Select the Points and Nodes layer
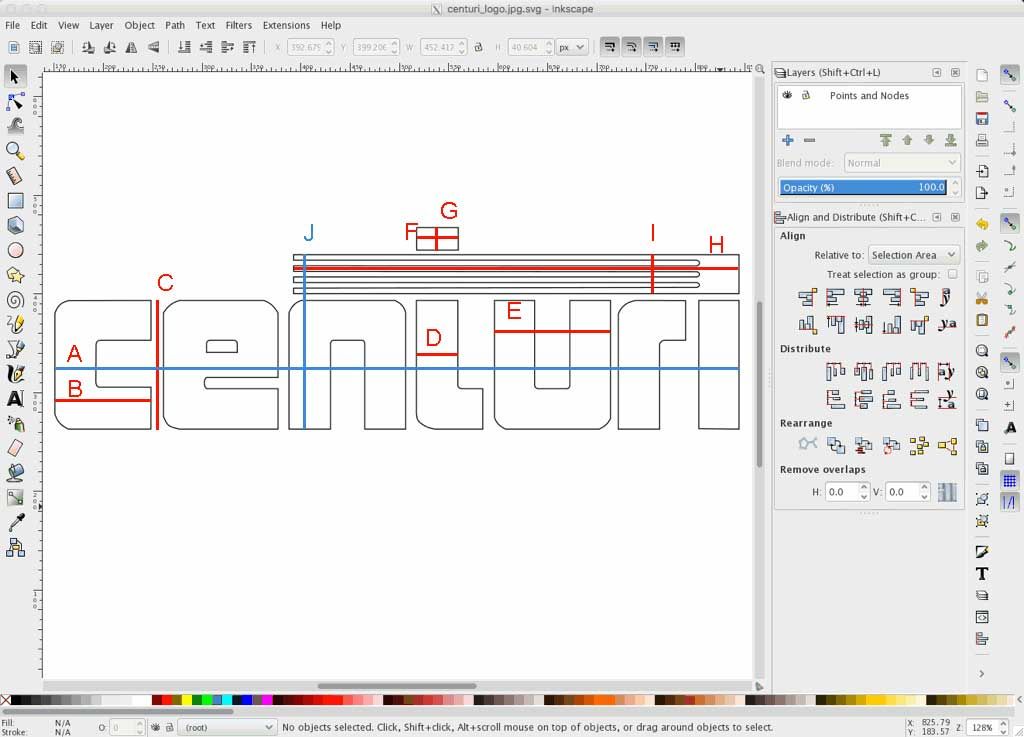Image resolution: width=1024 pixels, height=737 pixels. 869,96
